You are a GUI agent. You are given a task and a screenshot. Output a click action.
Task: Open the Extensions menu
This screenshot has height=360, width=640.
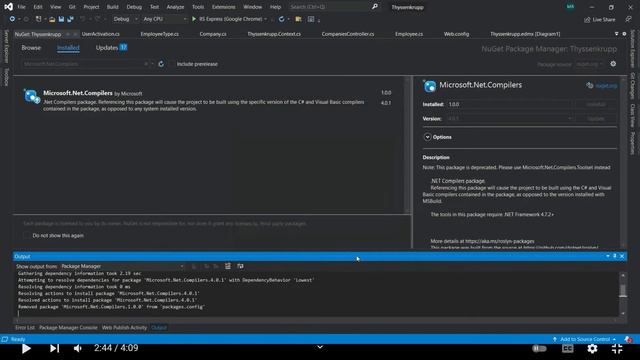223,7
